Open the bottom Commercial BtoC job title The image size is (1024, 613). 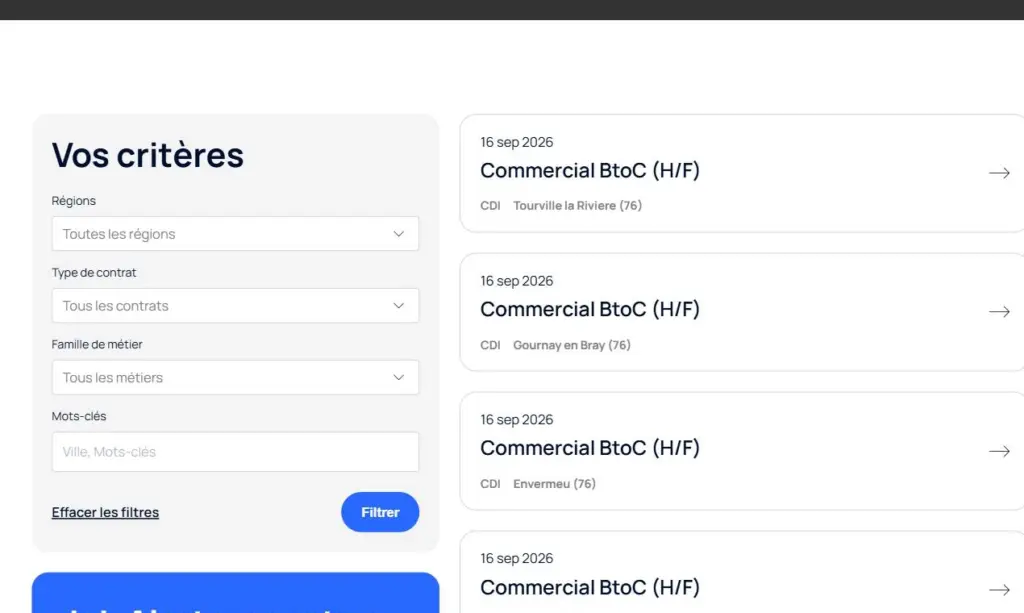pyautogui.click(x=590, y=588)
